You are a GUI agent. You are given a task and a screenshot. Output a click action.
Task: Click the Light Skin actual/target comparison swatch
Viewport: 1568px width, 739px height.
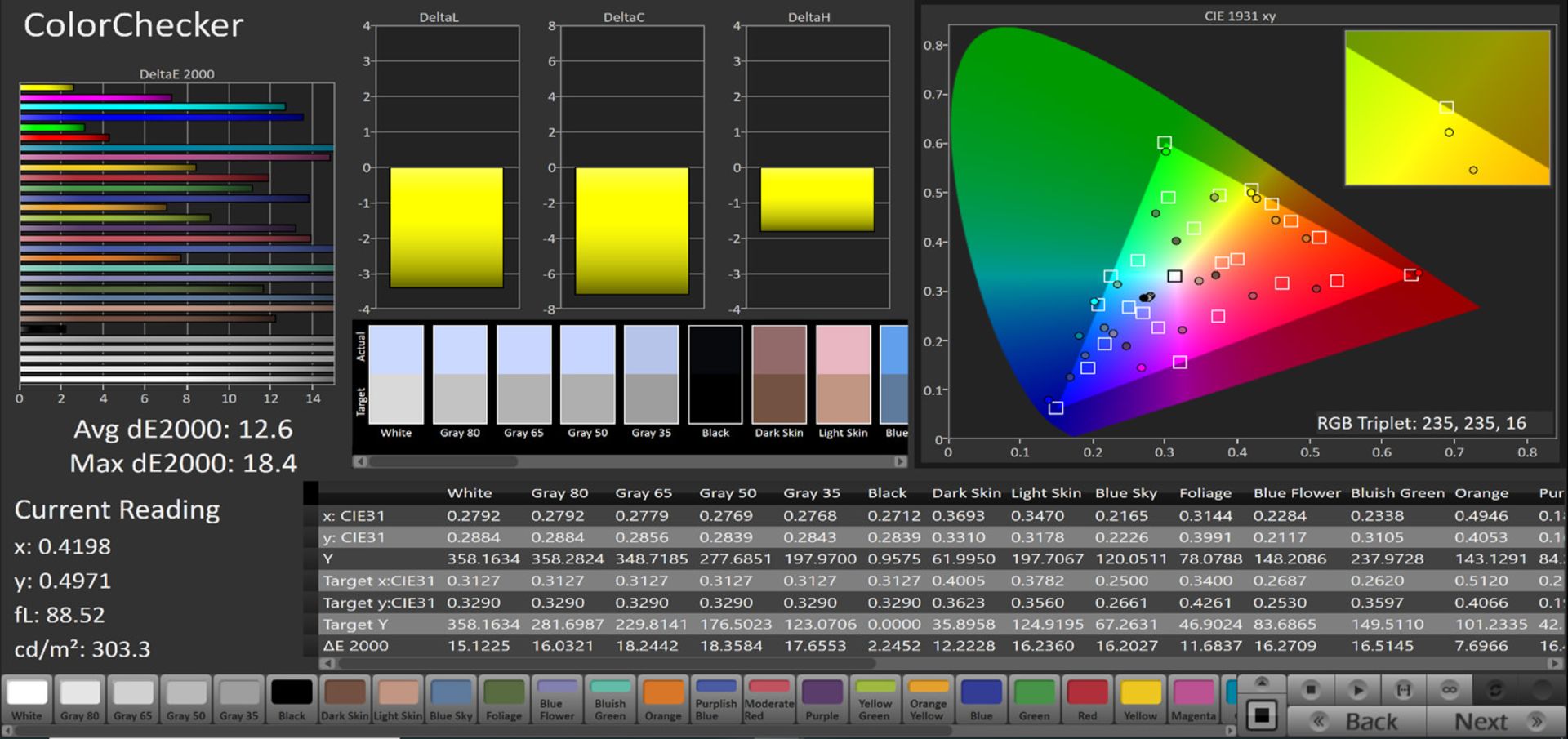(843, 375)
